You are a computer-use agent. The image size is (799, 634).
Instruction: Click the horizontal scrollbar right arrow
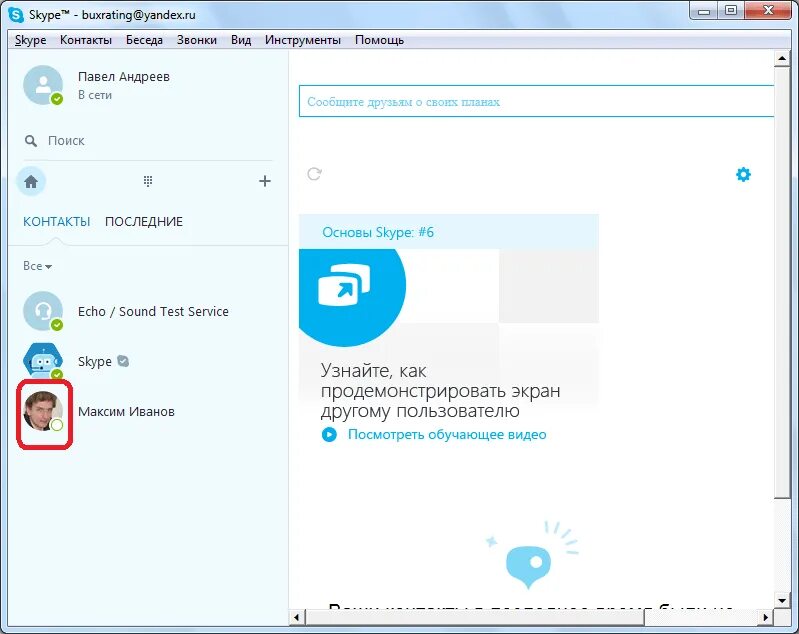tap(765, 617)
